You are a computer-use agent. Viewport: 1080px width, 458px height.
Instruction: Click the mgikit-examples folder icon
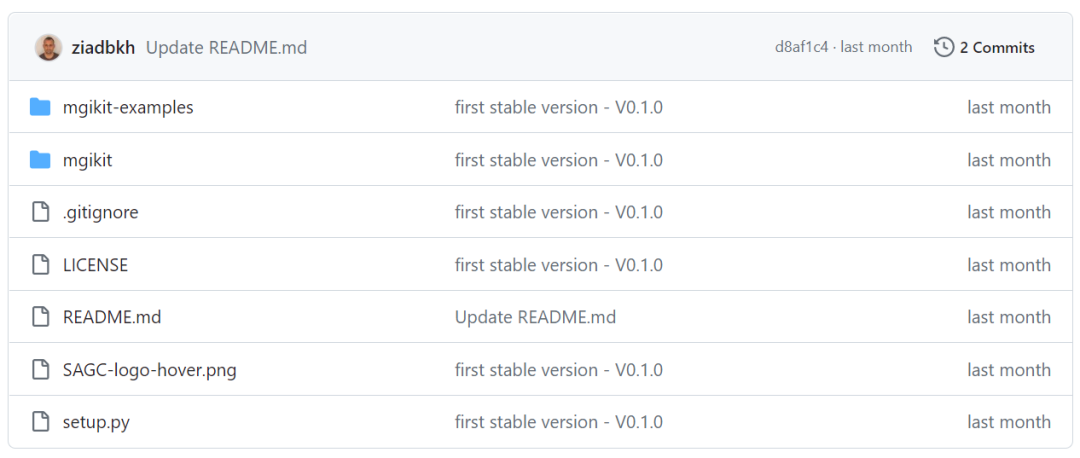[x=40, y=107]
